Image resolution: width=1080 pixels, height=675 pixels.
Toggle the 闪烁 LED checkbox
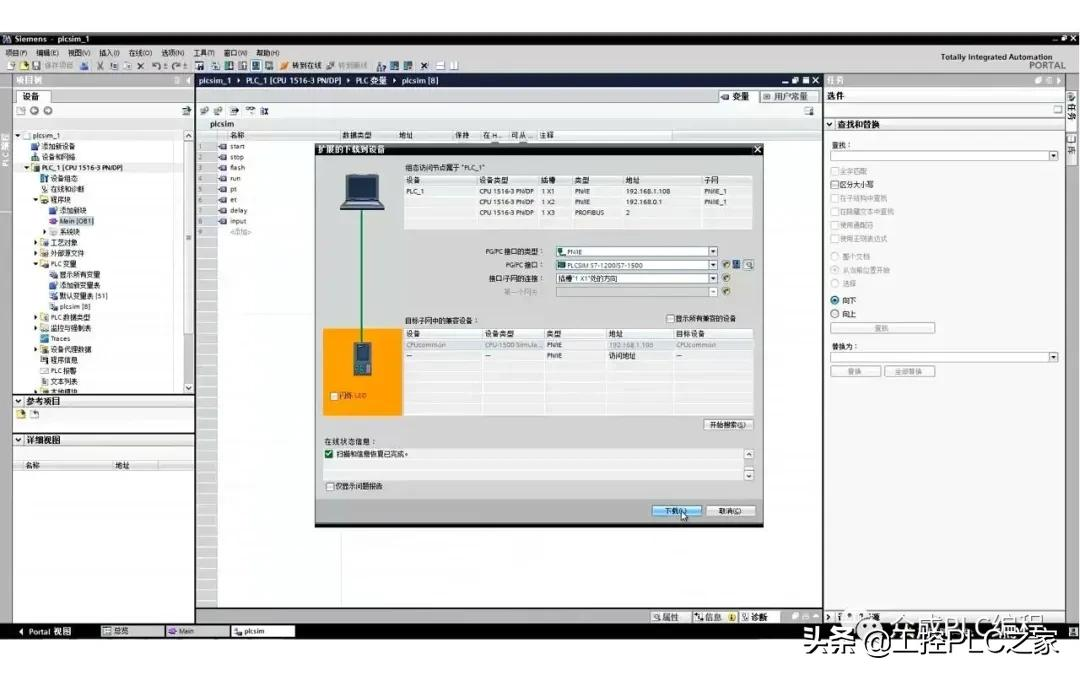[x=334, y=396]
